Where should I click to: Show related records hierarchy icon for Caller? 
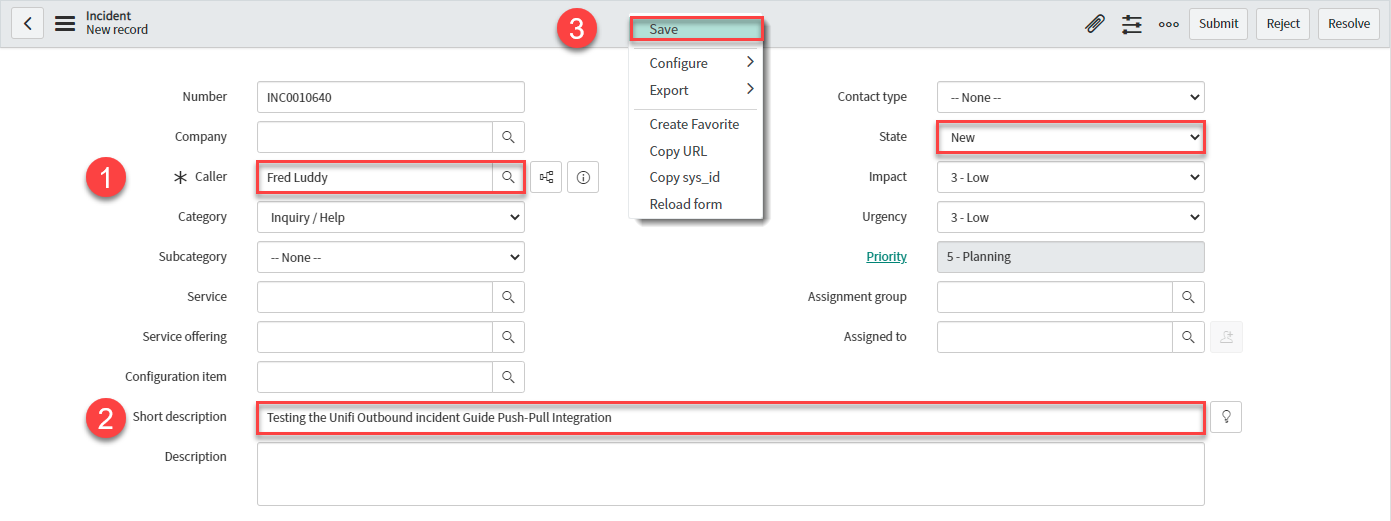546,177
